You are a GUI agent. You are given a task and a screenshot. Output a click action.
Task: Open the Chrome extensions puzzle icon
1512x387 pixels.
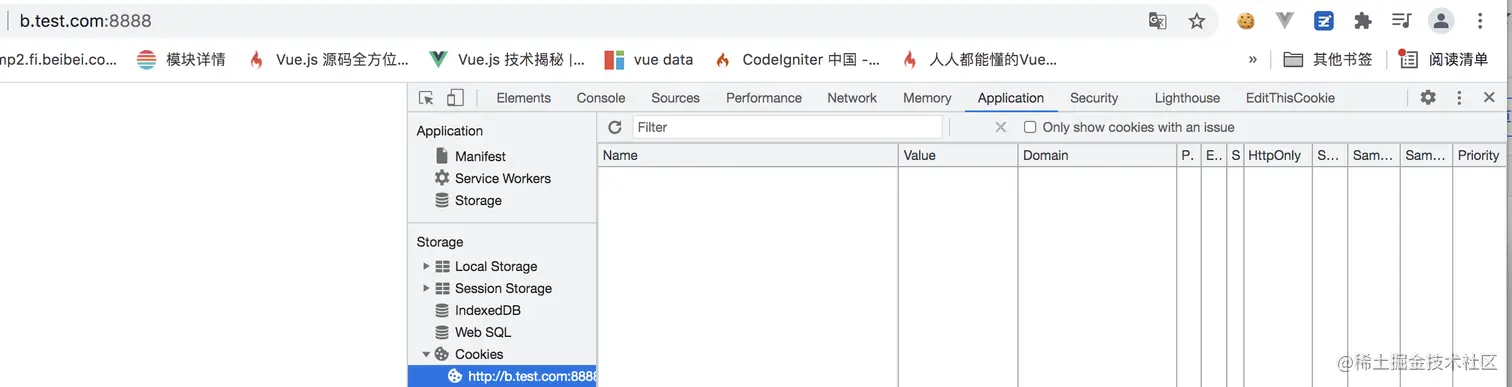point(1362,21)
